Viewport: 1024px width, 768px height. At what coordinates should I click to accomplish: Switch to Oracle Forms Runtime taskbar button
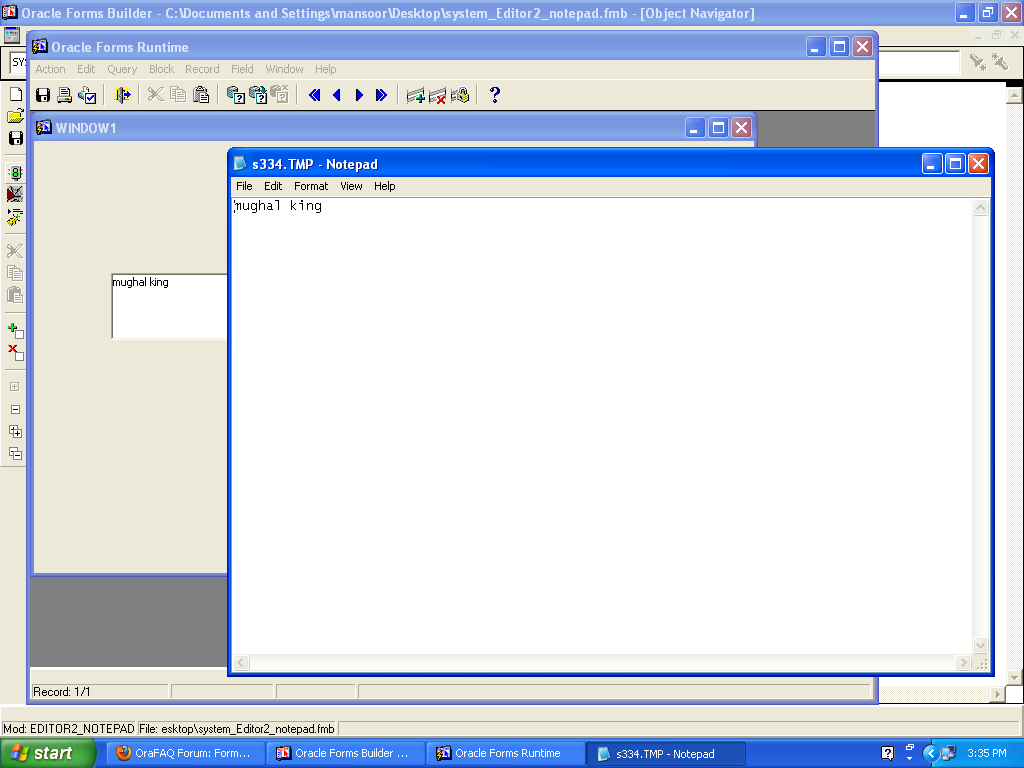[506, 754]
